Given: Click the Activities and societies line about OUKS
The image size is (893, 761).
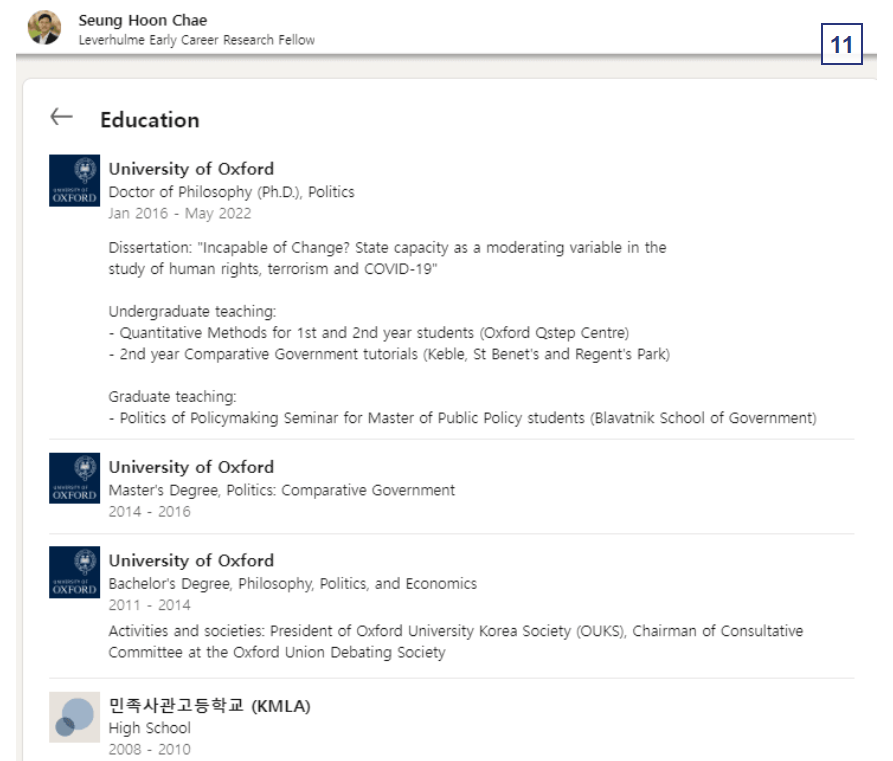Looking at the screenshot, I should (x=456, y=631).
